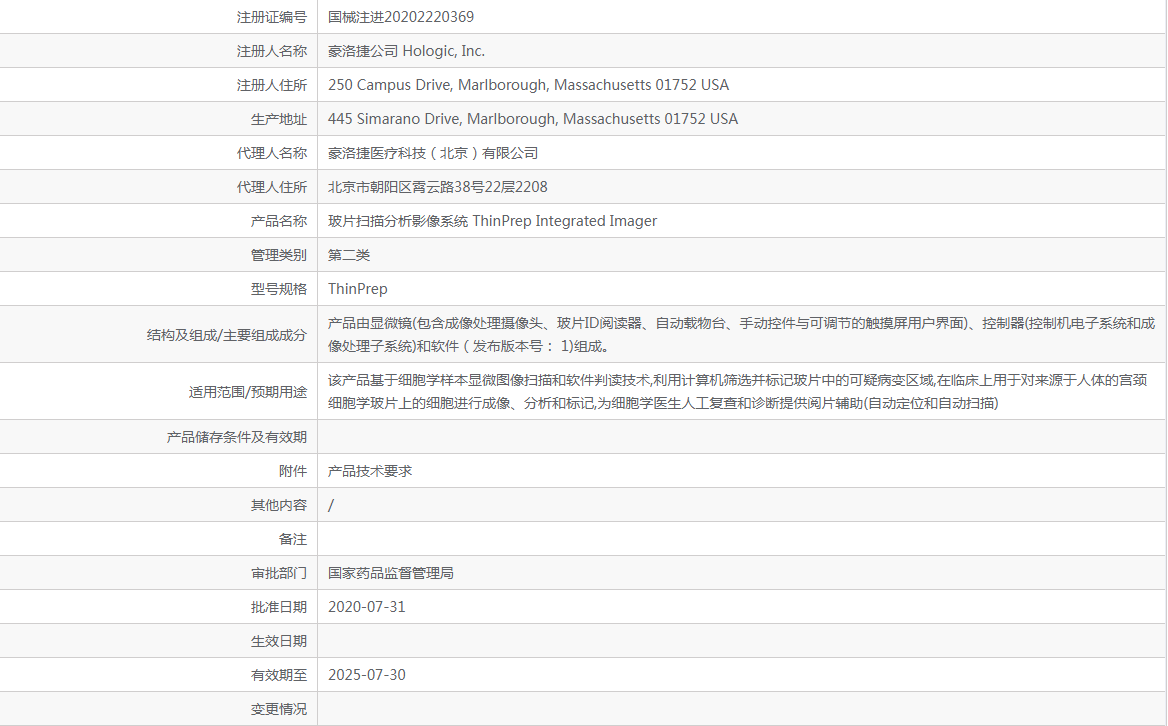This screenshot has width=1168, height=726.
Task: Click the management class value 第二类
Action: [x=349, y=255]
